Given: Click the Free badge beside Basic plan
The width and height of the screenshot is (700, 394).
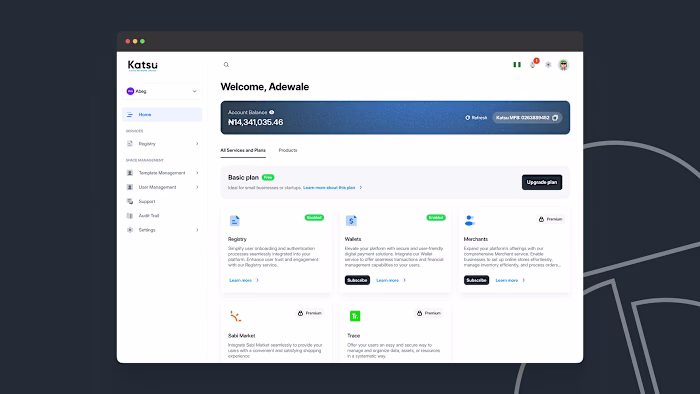Looking at the screenshot, I should pyautogui.click(x=268, y=177).
